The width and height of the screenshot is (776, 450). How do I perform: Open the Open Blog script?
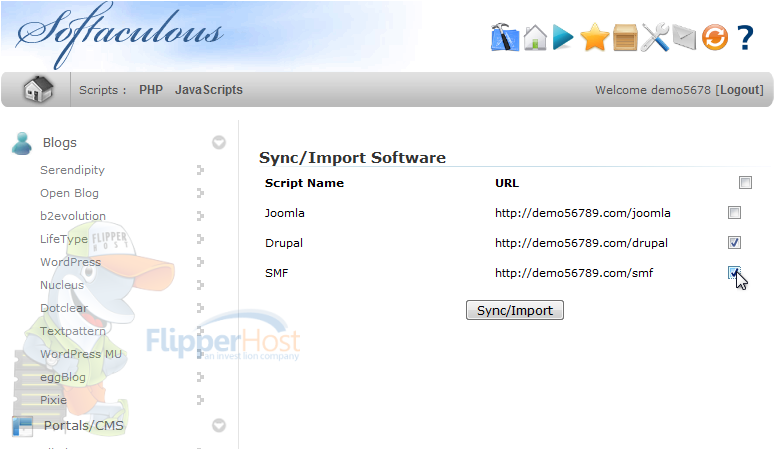tap(69, 193)
